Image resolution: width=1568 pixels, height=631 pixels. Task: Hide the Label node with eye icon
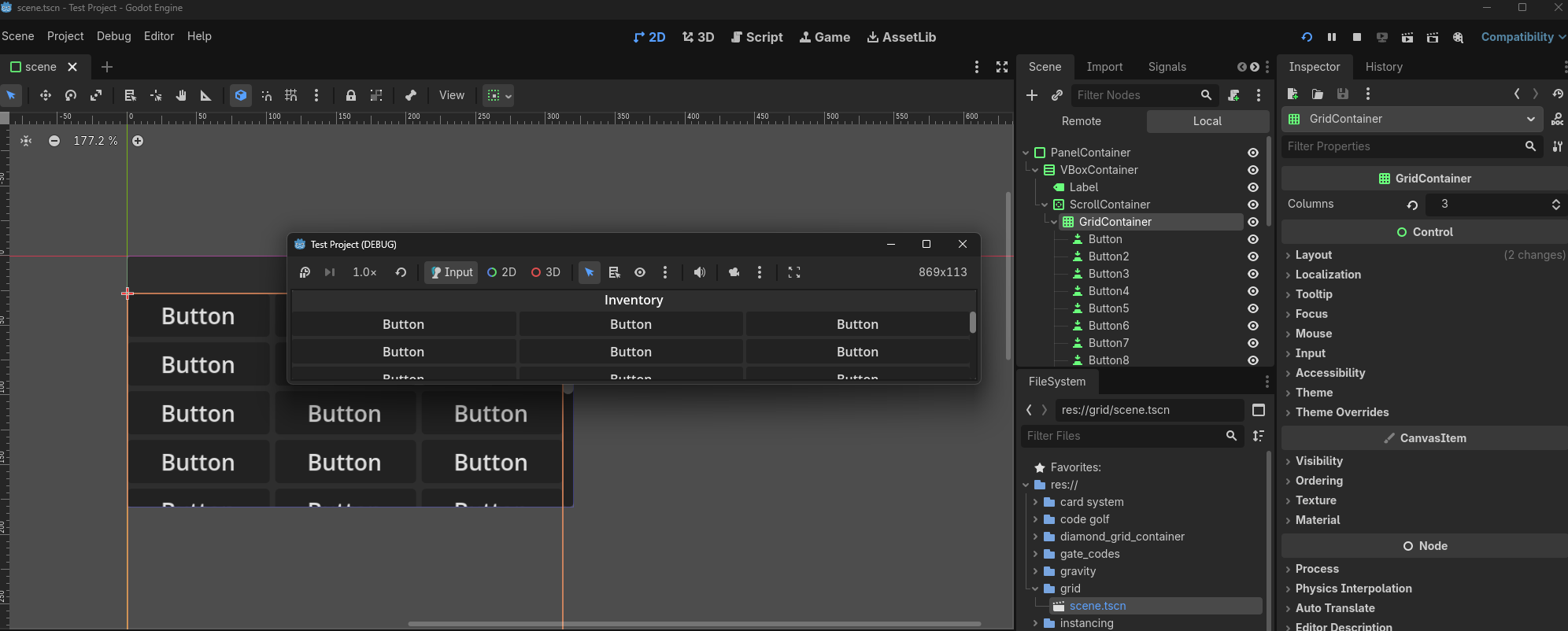point(1253,187)
